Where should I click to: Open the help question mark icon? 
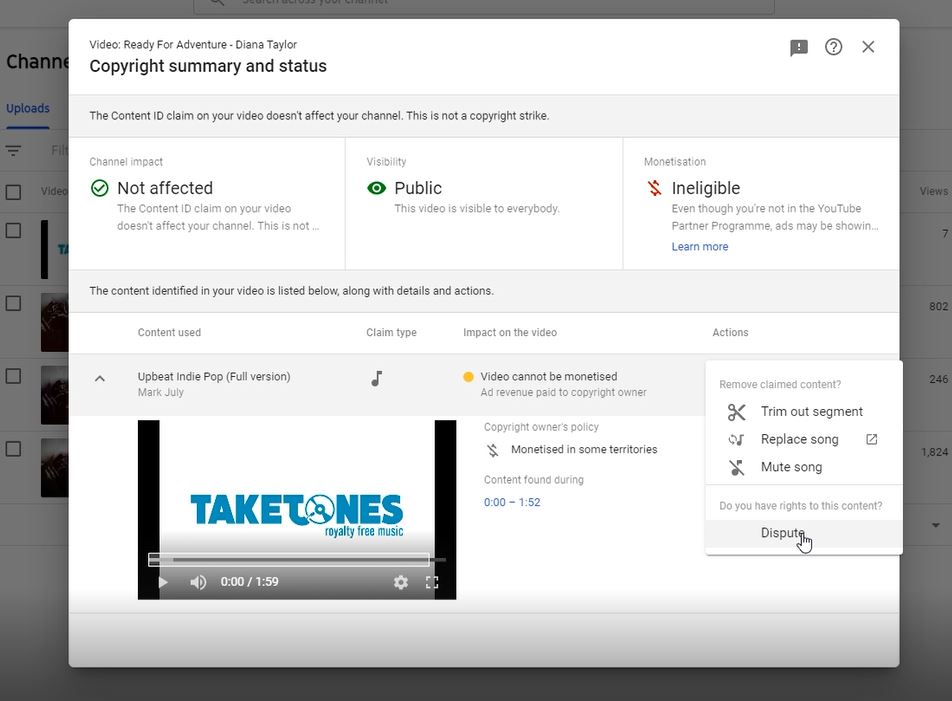(x=833, y=47)
